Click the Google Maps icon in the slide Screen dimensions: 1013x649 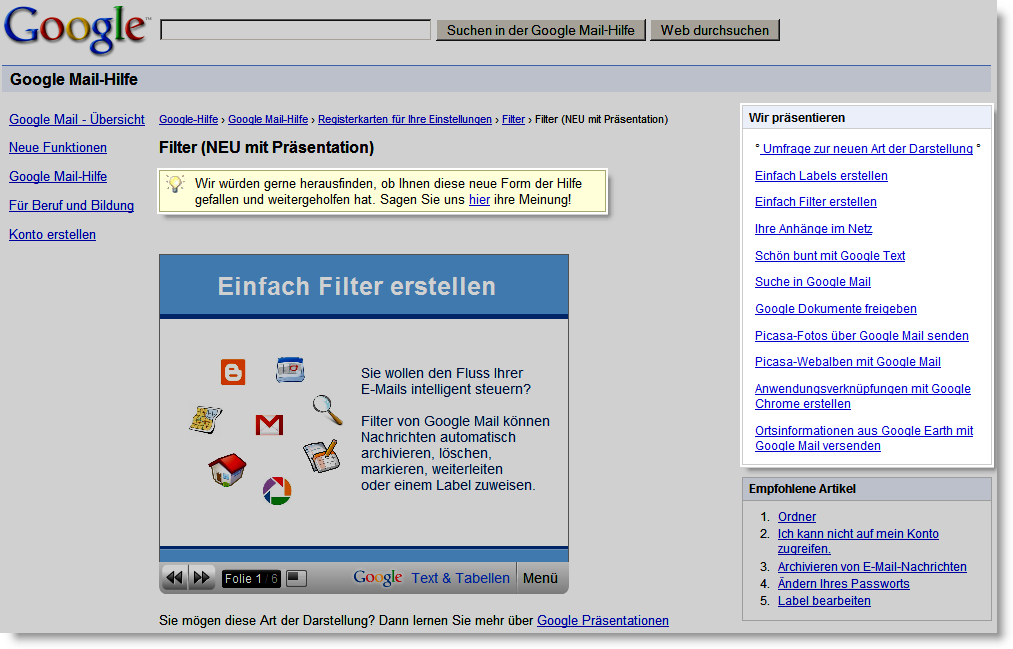205,419
